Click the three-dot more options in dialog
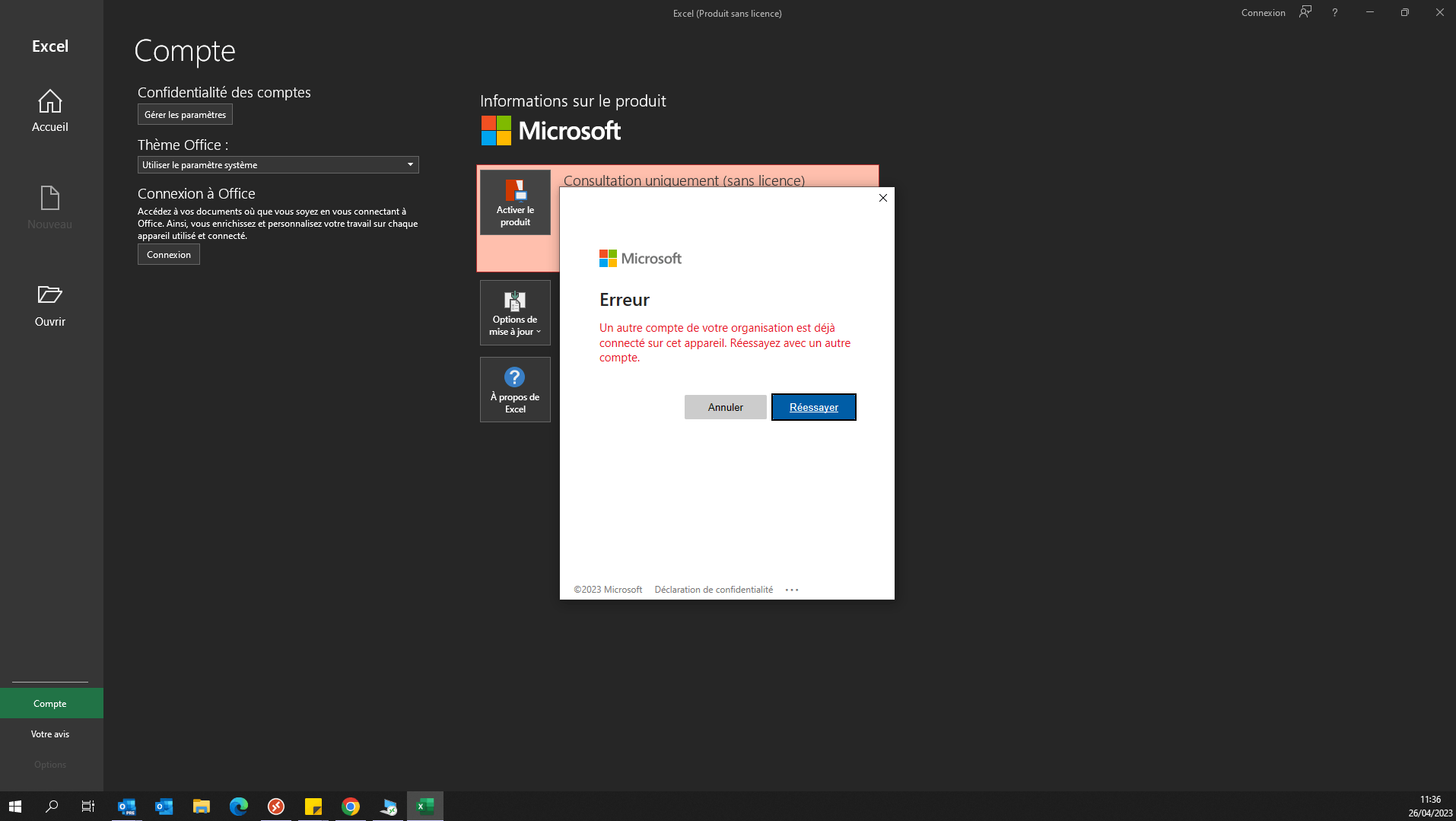Screen dimensions: 1456x821 (x=792, y=590)
